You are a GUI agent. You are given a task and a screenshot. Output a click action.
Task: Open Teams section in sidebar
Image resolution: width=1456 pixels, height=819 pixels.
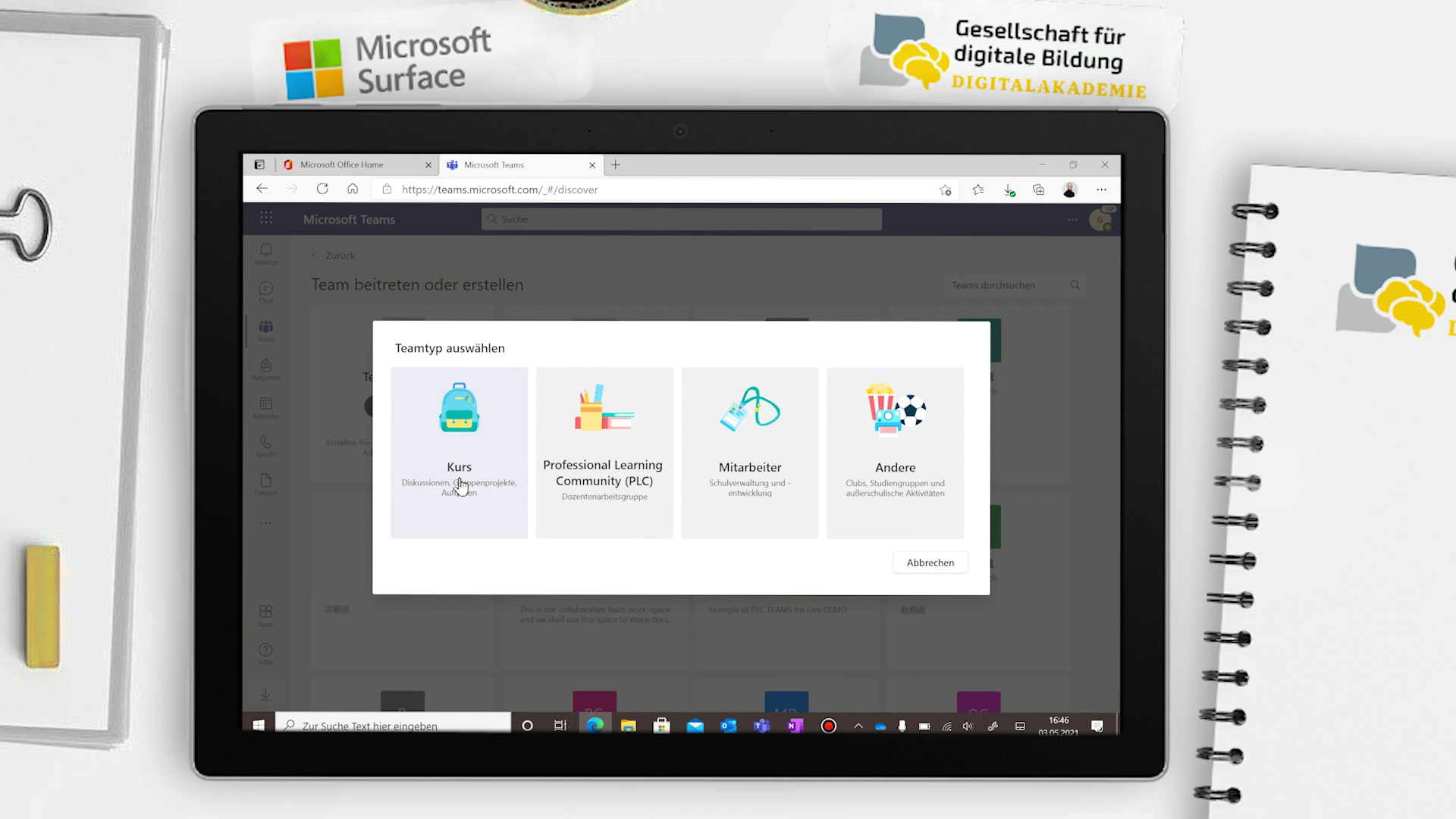[x=266, y=331]
